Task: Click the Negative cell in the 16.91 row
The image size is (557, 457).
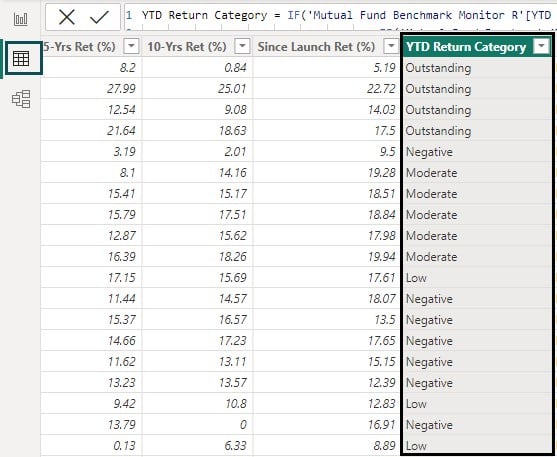Action: point(477,424)
